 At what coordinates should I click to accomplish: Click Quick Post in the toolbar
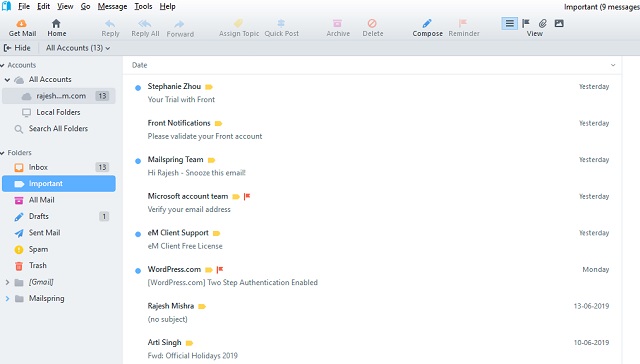(x=281, y=28)
